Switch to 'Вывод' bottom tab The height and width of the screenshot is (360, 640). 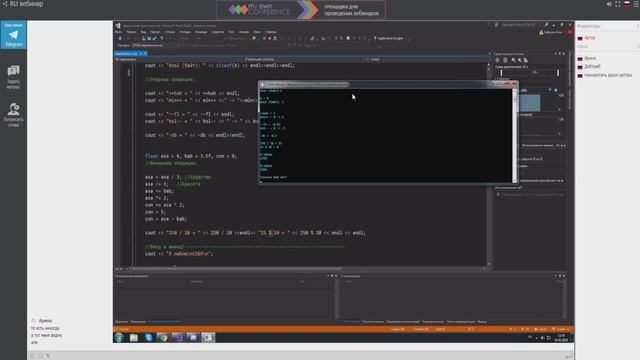tap(482, 322)
